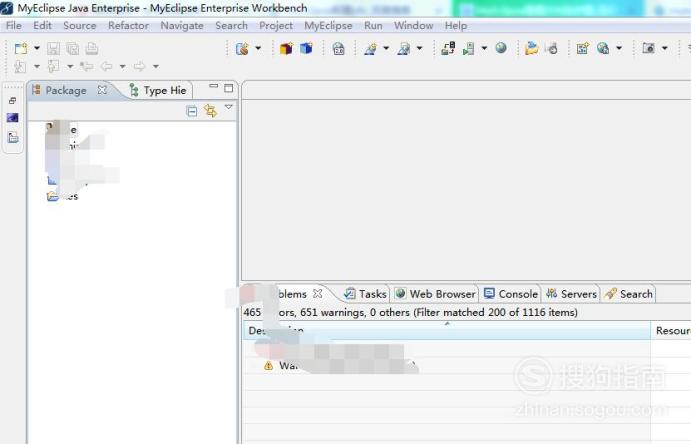Click the Back navigation arrow icon

point(106,67)
